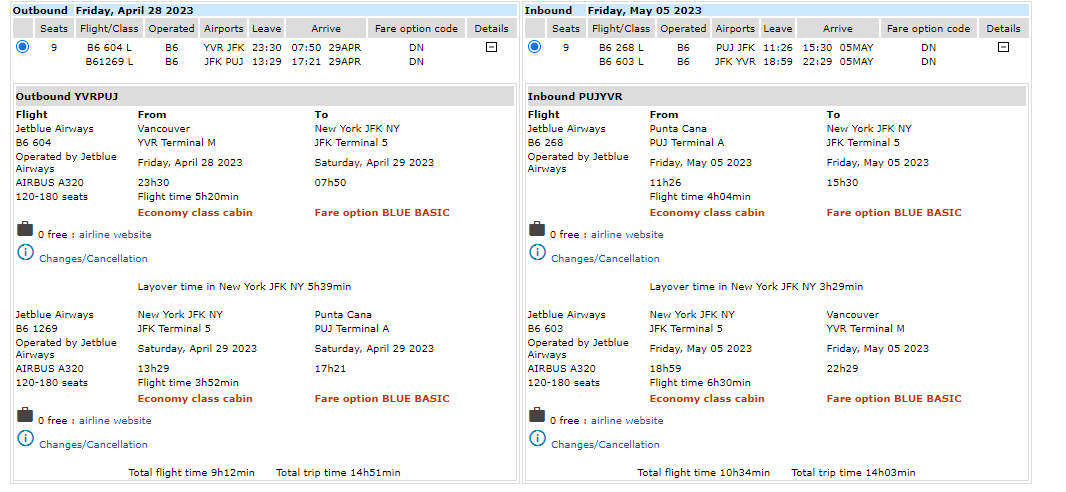This screenshot has height=492, width=1066.
Task: Click baggage icon for inbound flight B6 268
Action: coord(537,230)
